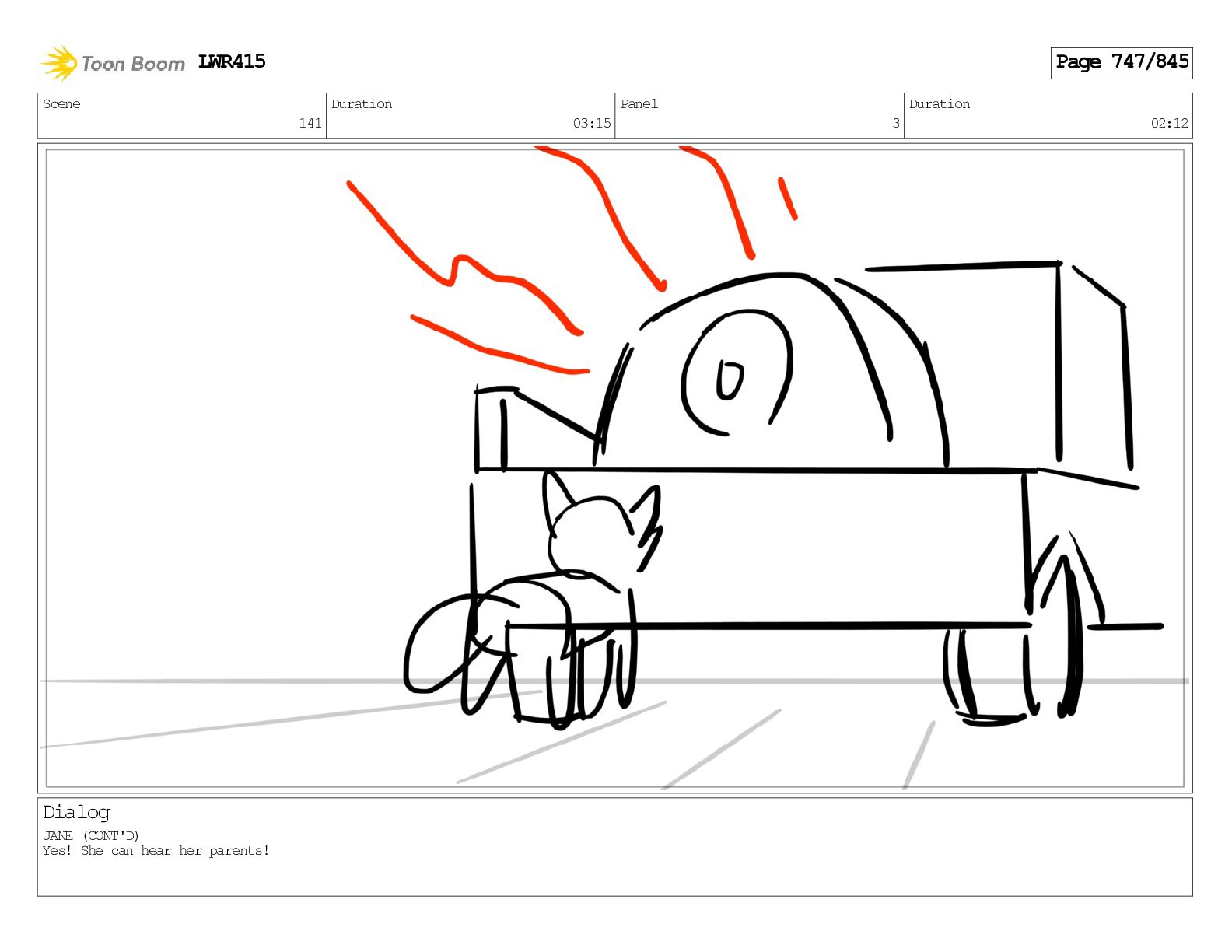Select the scene Duration 03:15 value

pos(592,123)
